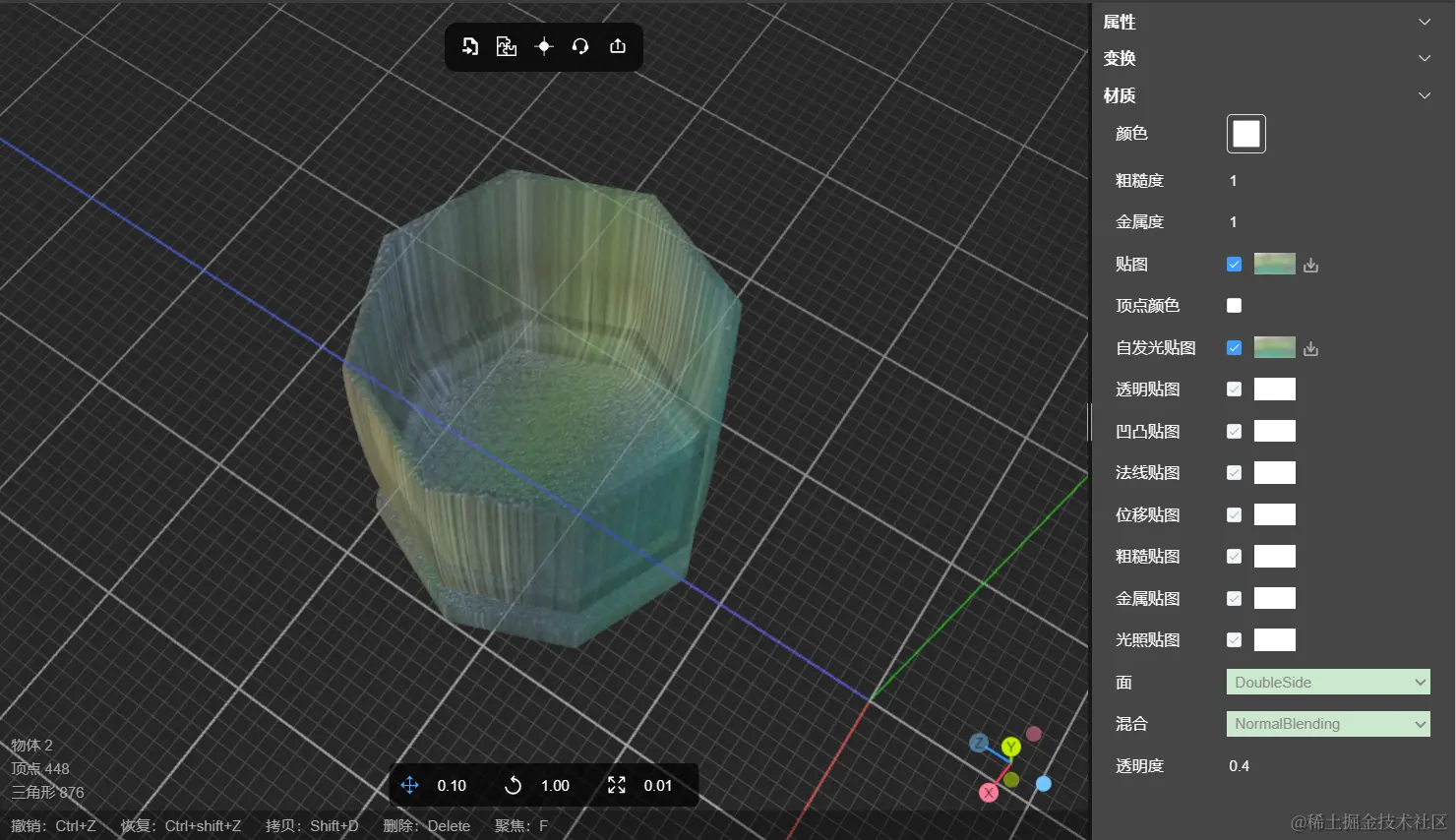Image resolution: width=1456 pixels, height=840 pixels.
Task: Click the empty 法线贴图 texture slot
Action: click(1275, 473)
